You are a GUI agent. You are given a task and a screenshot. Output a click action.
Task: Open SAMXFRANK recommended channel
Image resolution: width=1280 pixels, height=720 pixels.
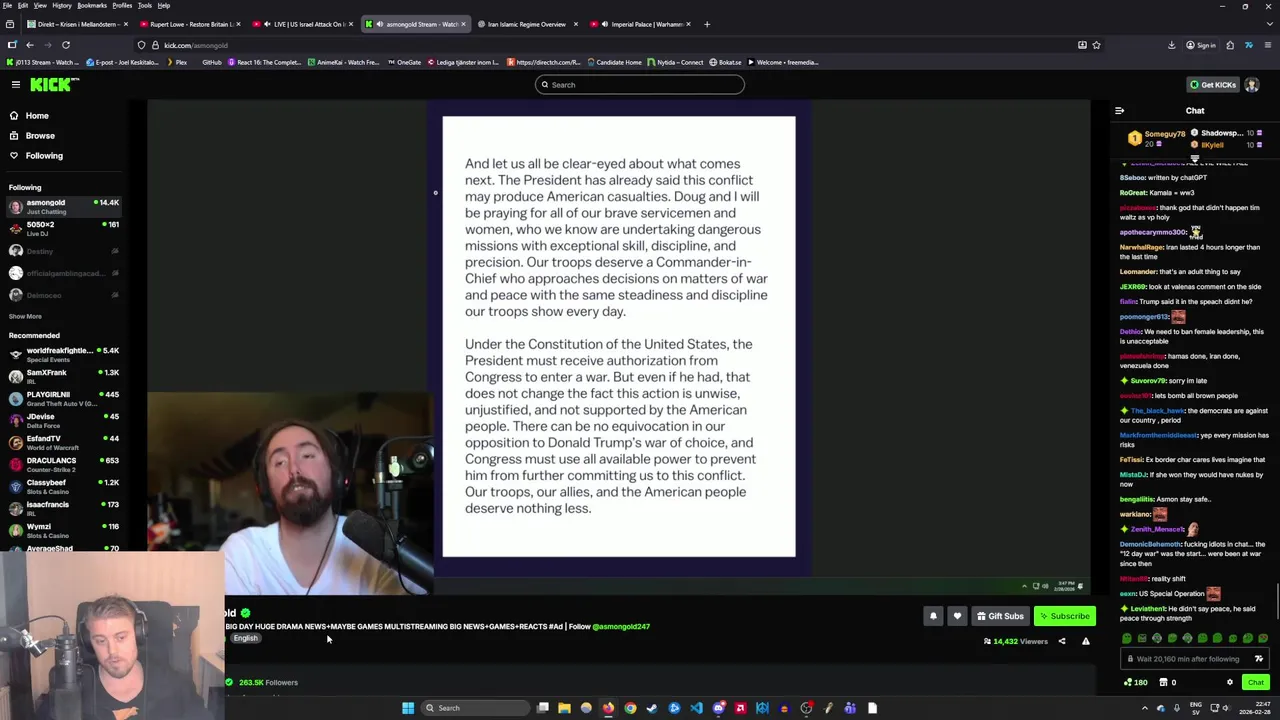(63, 376)
